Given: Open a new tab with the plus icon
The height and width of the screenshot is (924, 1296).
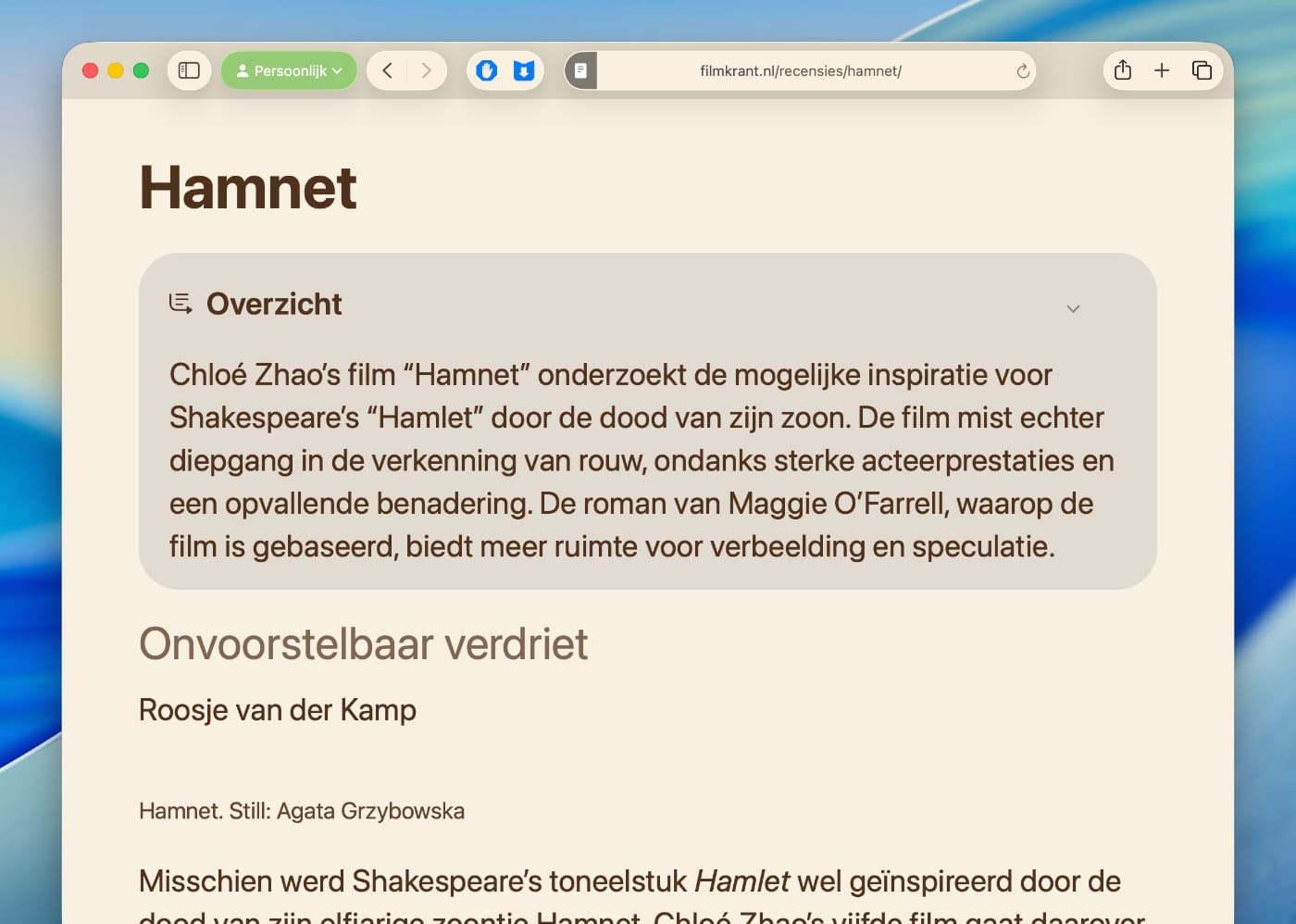Looking at the screenshot, I should (x=1162, y=70).
